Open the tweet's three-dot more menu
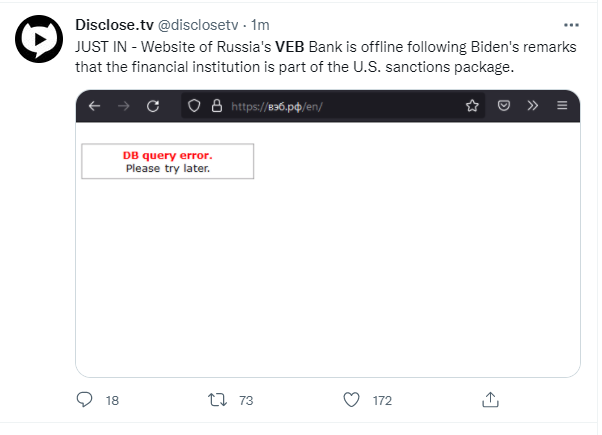Image resolution: width=602 pixels, height=435 pixels. pos(571,25)
